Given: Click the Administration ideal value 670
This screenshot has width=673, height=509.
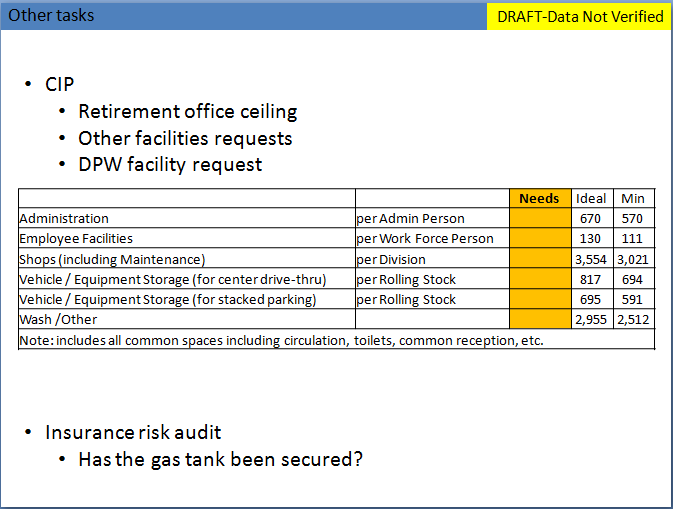Looking at the screenshot, I should click(x=591, y=218).
